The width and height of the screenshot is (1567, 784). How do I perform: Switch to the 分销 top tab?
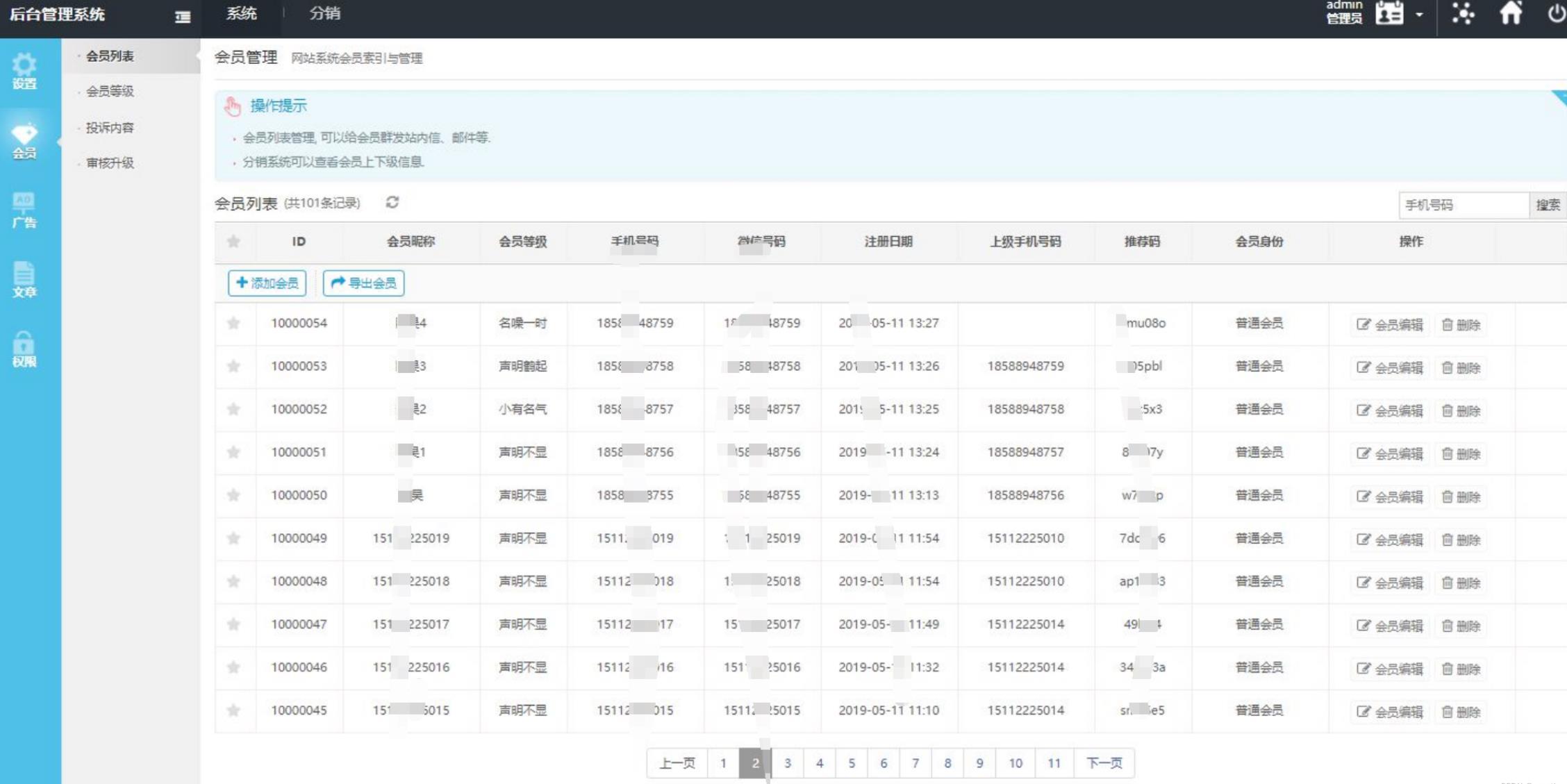[324, 14]
